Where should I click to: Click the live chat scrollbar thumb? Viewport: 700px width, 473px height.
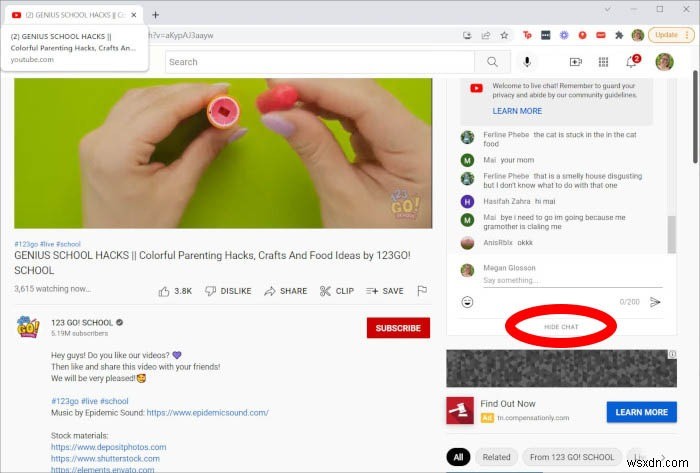click(671, 234)
